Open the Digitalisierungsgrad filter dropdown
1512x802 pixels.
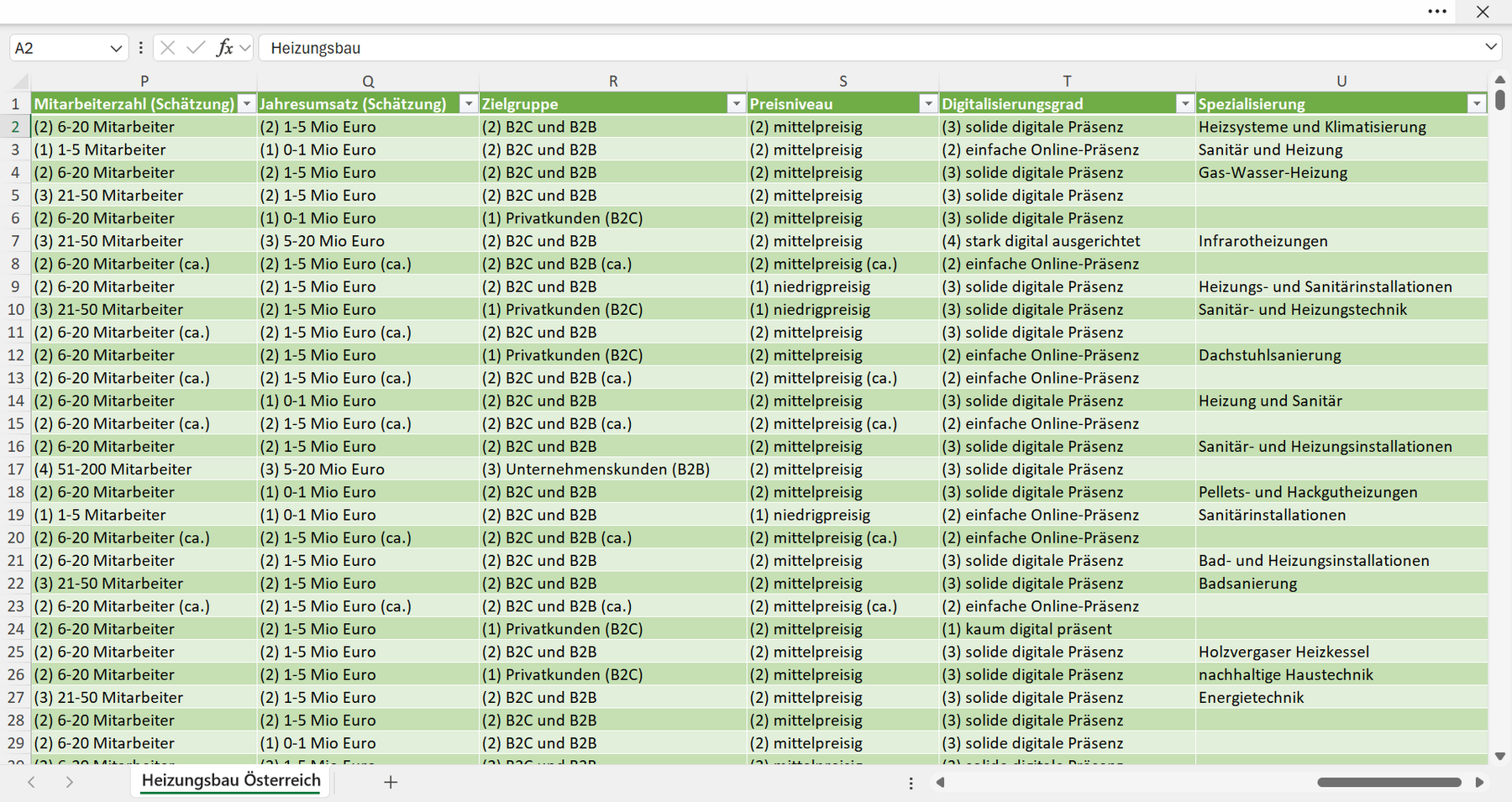tap(1185, 104)
